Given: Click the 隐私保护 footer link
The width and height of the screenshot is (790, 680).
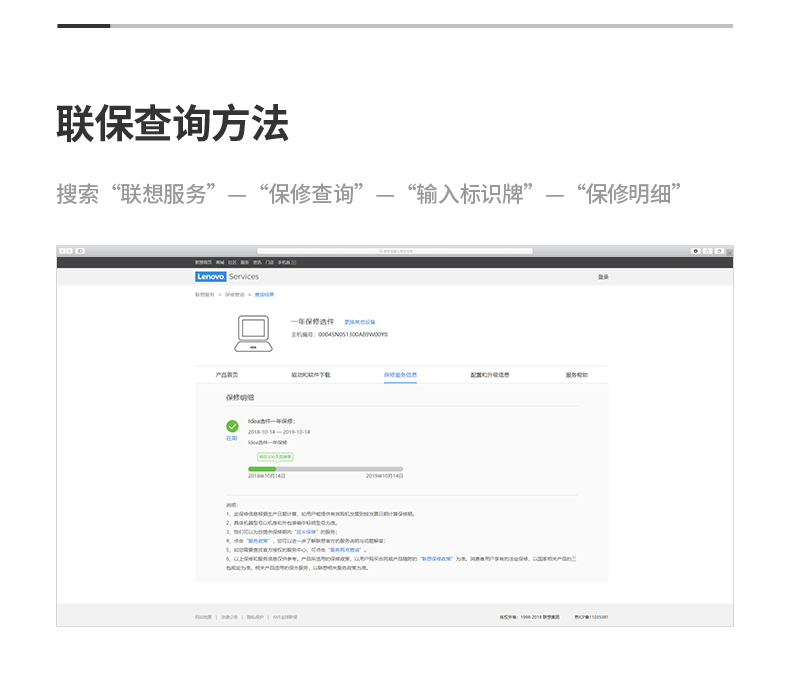Looking at the screenshot, I should coord(255,617).
